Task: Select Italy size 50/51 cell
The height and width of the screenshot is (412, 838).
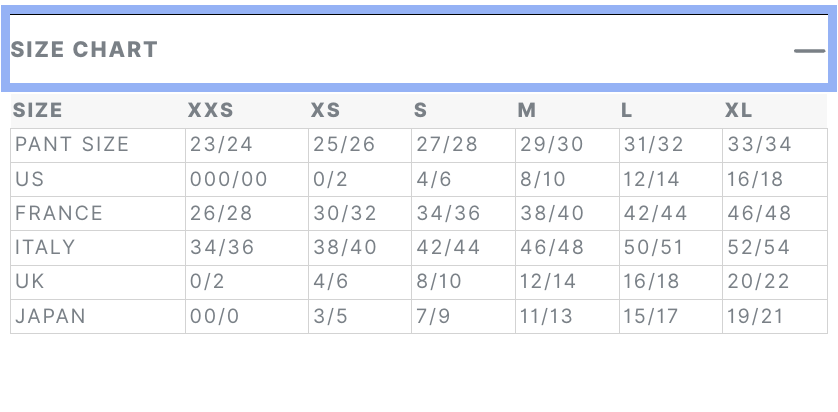Action: click(654, 247)
